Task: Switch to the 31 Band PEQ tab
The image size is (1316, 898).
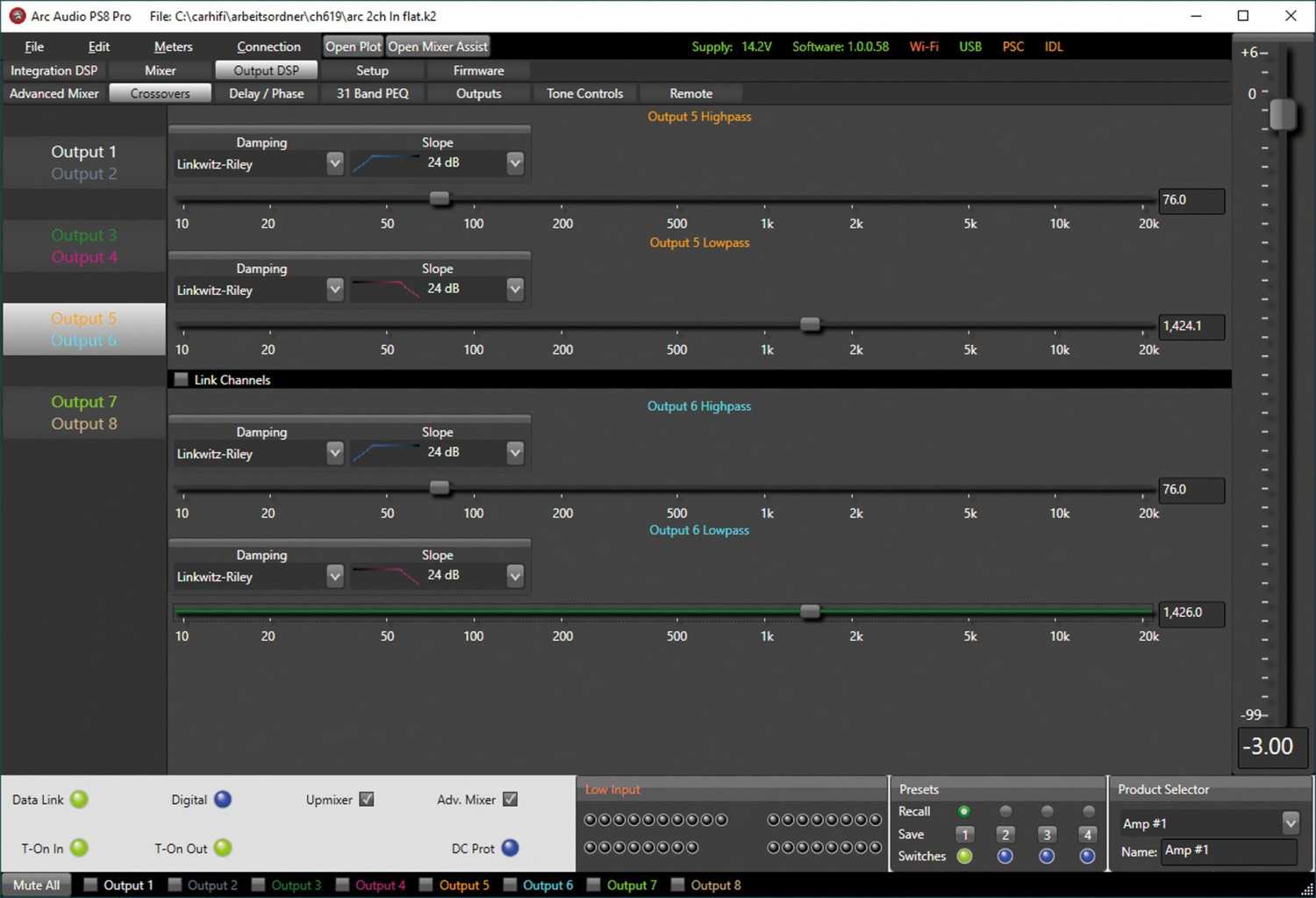Action: (x=372, y=93)
